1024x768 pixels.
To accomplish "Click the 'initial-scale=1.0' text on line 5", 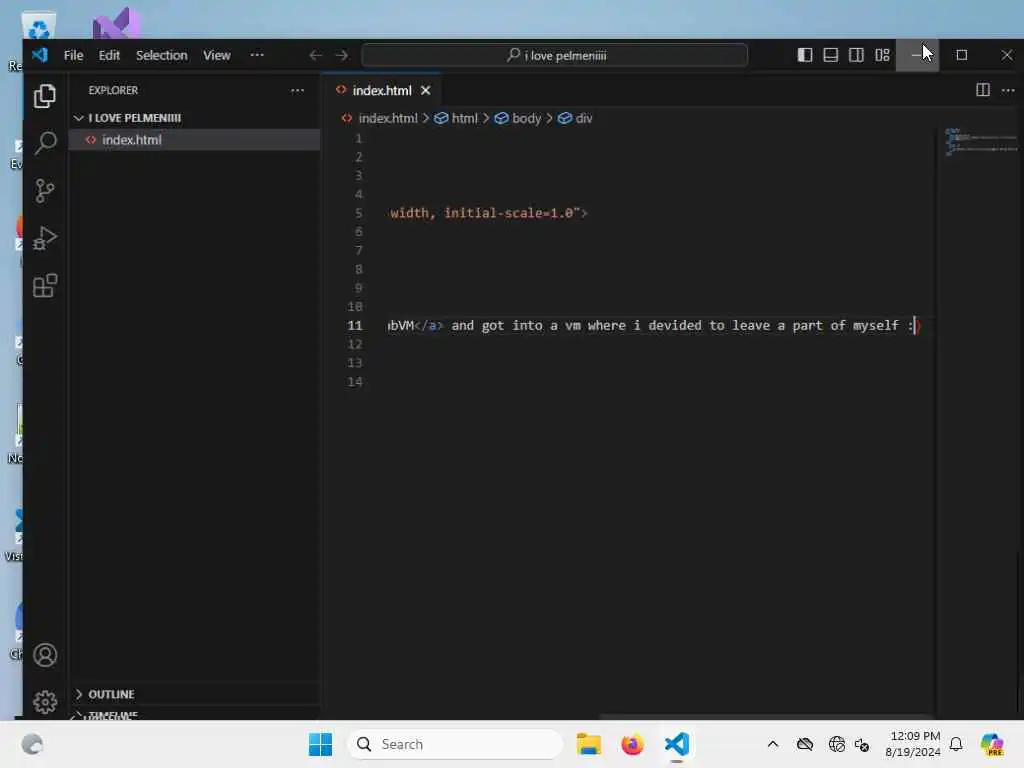I will [x=509, y=213].
